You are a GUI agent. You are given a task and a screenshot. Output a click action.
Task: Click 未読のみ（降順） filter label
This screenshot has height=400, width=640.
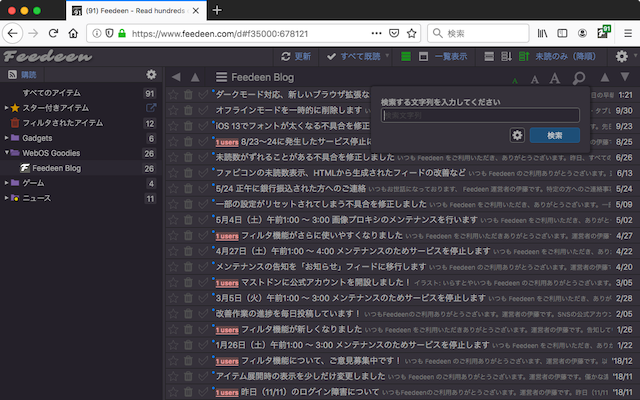[x=565, y=56]
